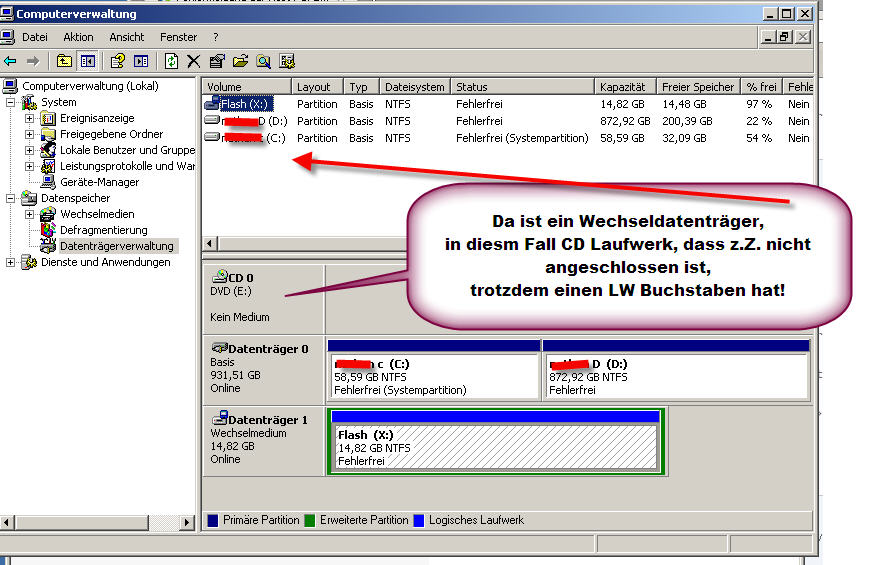
Task: Click the green Refresh toolbar icon
Action: [172, 61]
